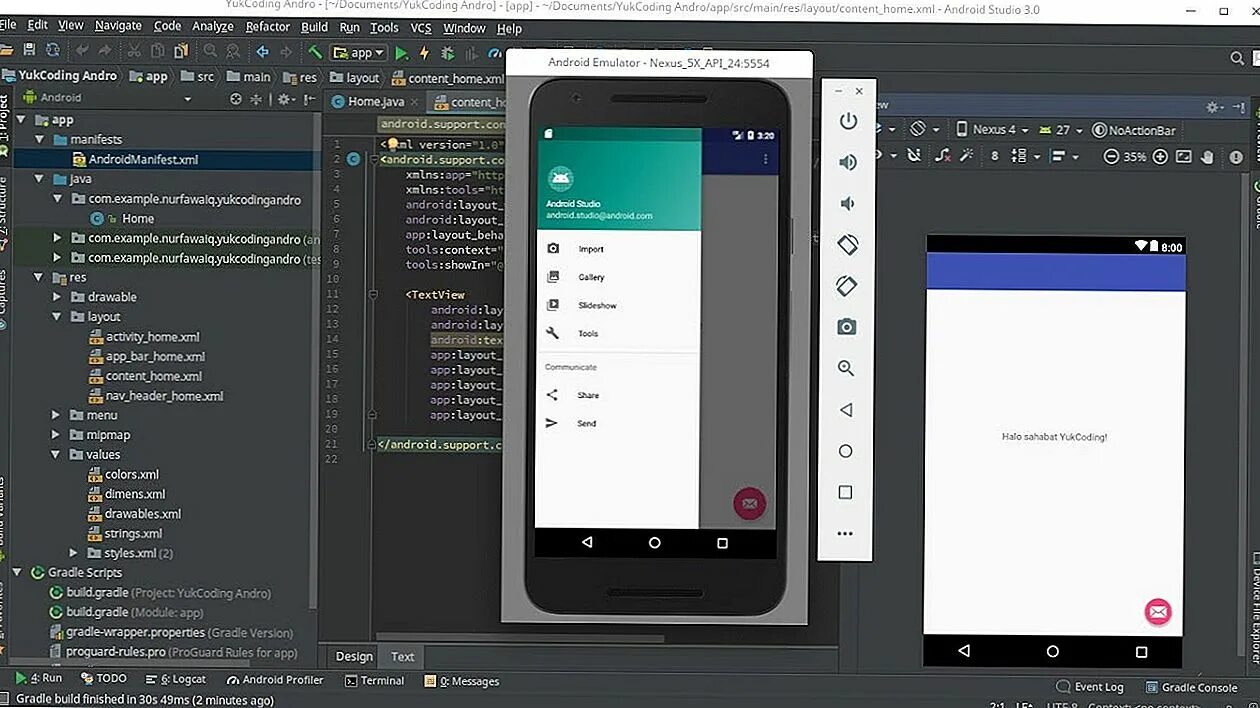This screenshot has width=1260, height=708.
Task: Click emulator Volume Down icon
Action: coord(848,203)
